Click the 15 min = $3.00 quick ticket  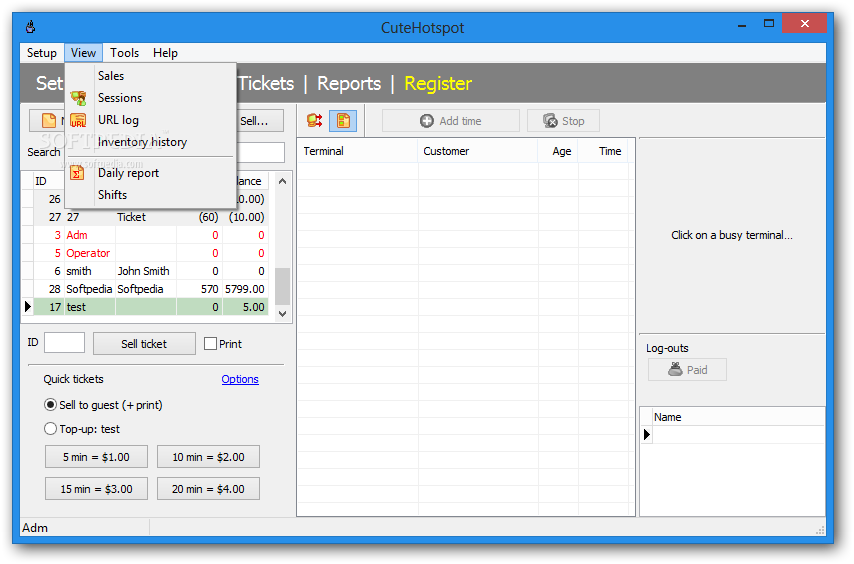pos(96,489)
